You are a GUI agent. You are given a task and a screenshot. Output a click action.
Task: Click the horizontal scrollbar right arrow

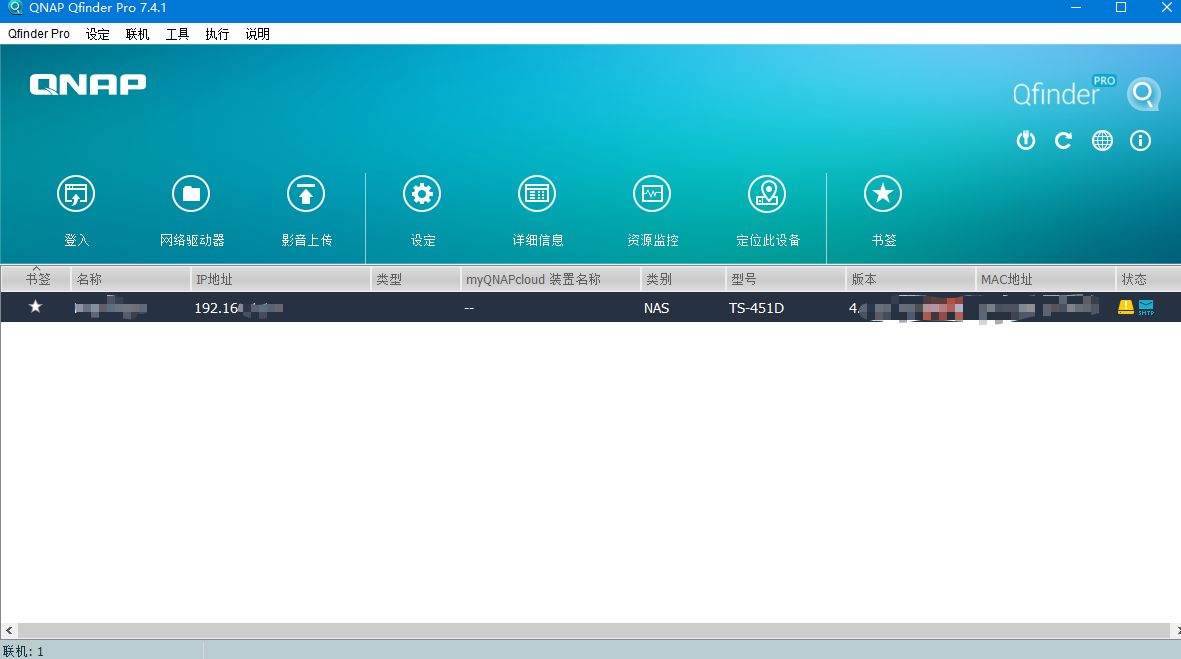coord(1174,631)
